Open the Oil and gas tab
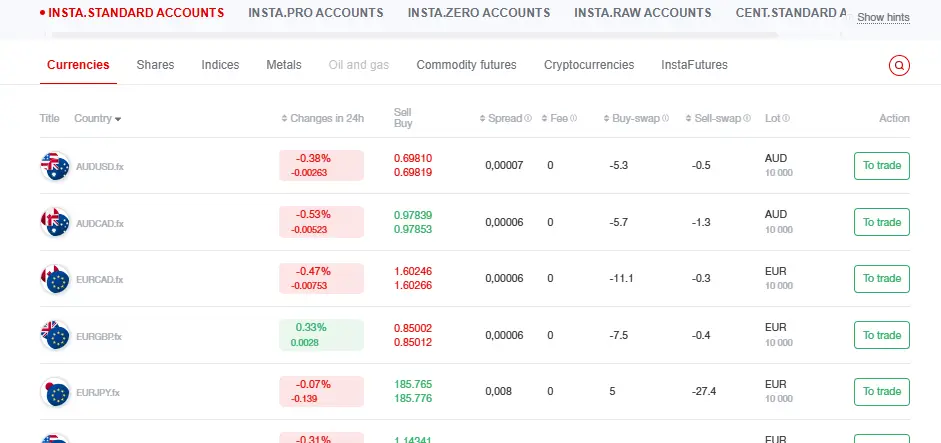 pos(359,65)
